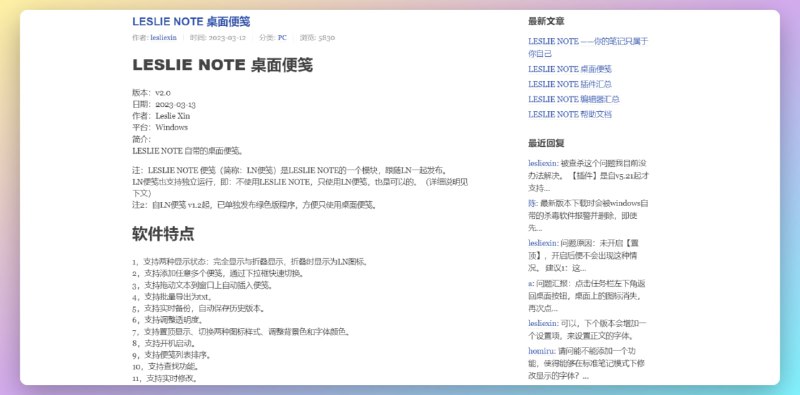Click the 最近回复 sidebar heading
800x395 pixels.
point(546,143)
